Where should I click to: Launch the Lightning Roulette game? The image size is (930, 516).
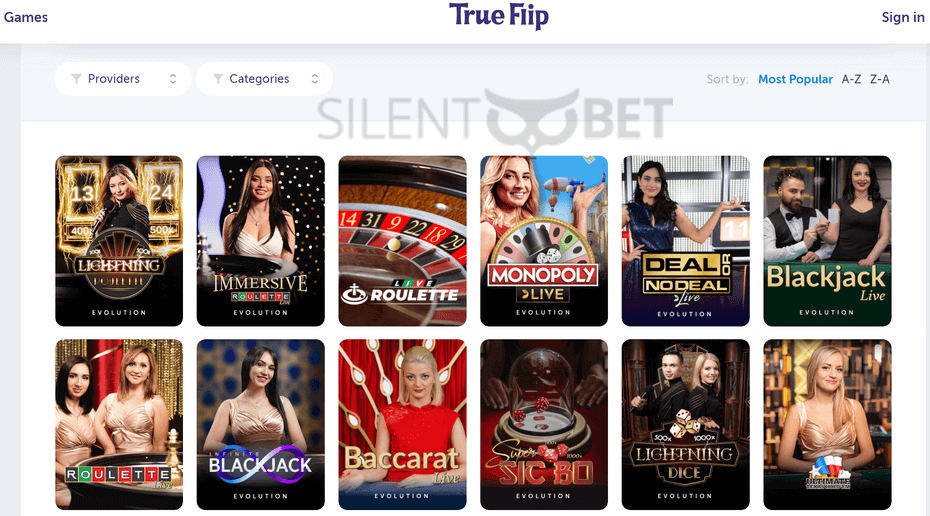point(119,241)
